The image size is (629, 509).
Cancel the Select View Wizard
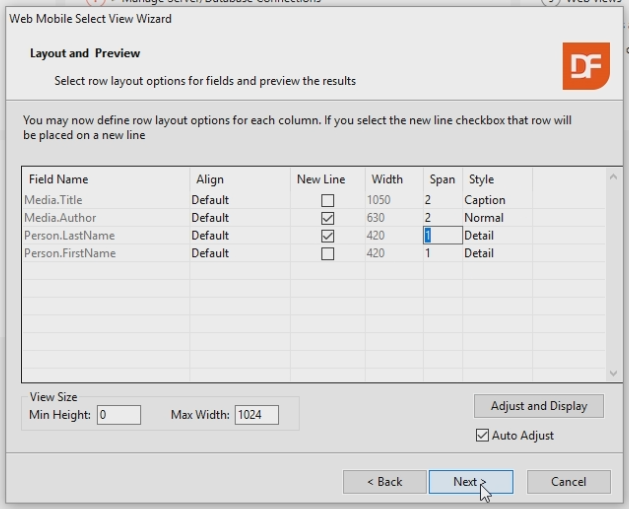[x=568, y=482]
